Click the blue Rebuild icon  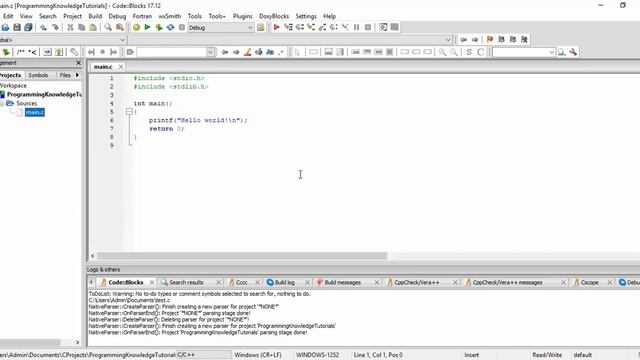tap(170, 27)
